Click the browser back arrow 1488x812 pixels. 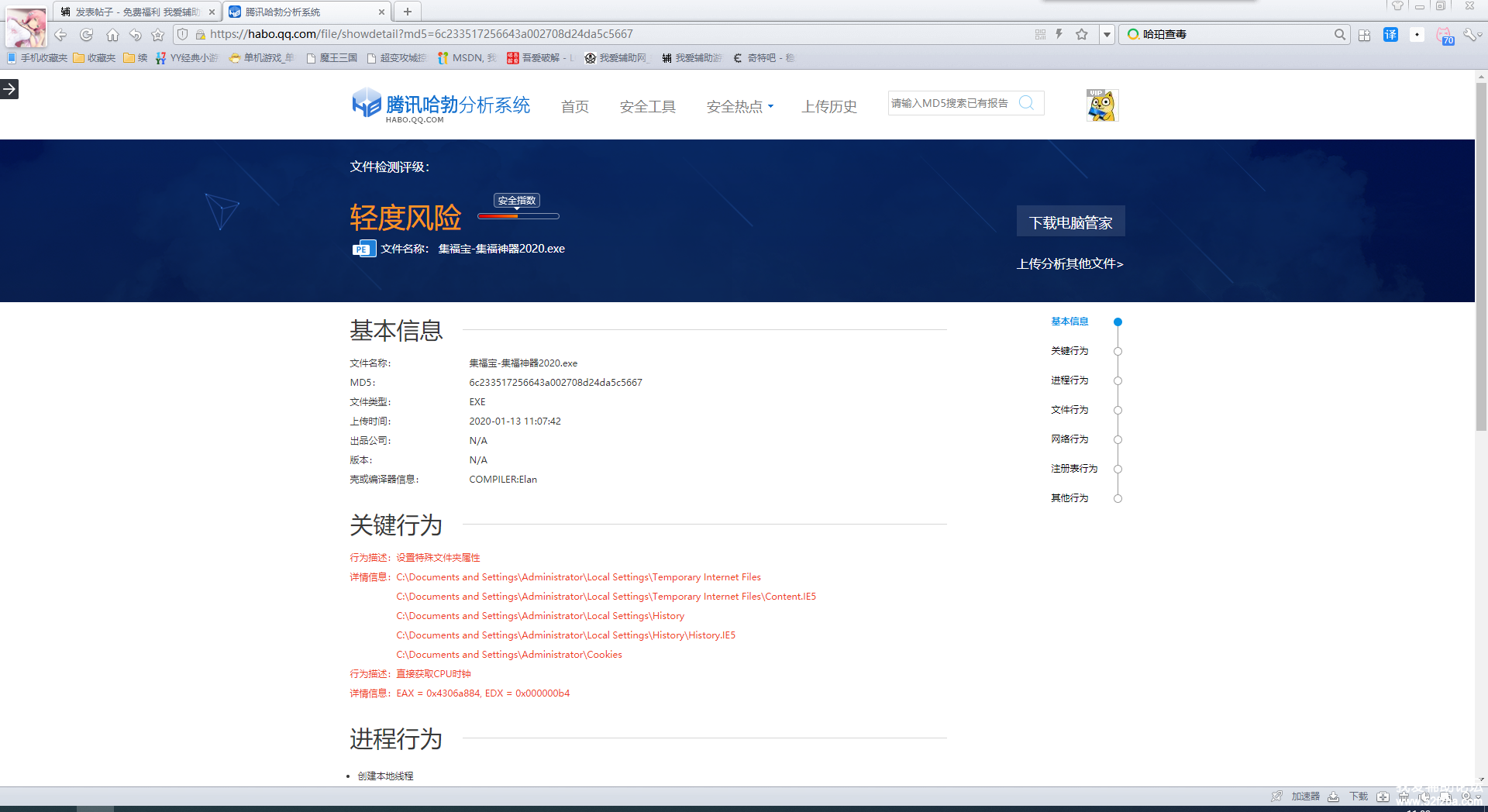[60, 35]
